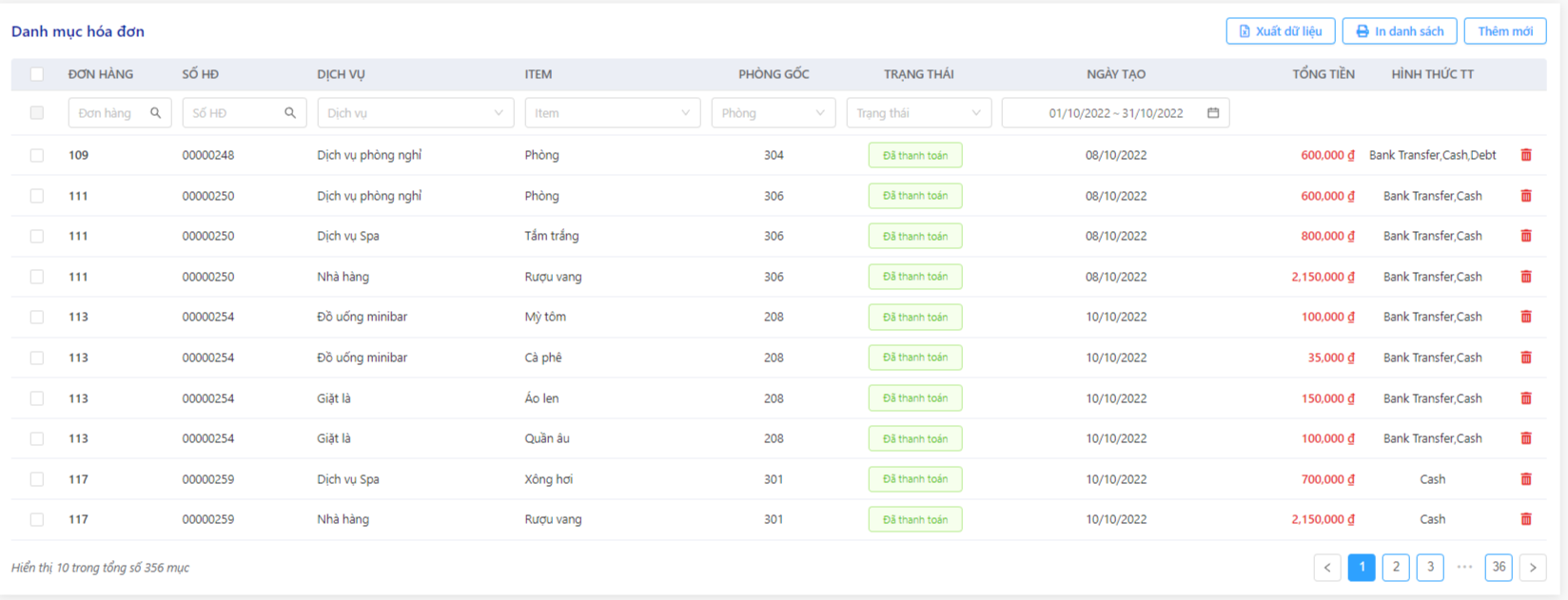Image resolution: width=1568 pixels, height=600 pixels.
Task: Delete the Xông hơi Spa row
Action: click(x=1526, y=479)
